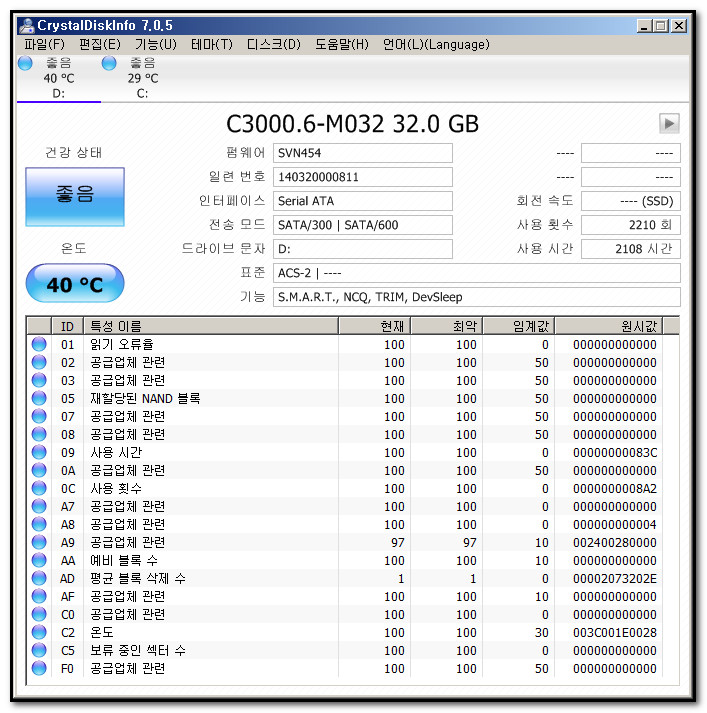
Task: Select the C: drive tab at 29 °C
Action: click(x=143, y=78)
